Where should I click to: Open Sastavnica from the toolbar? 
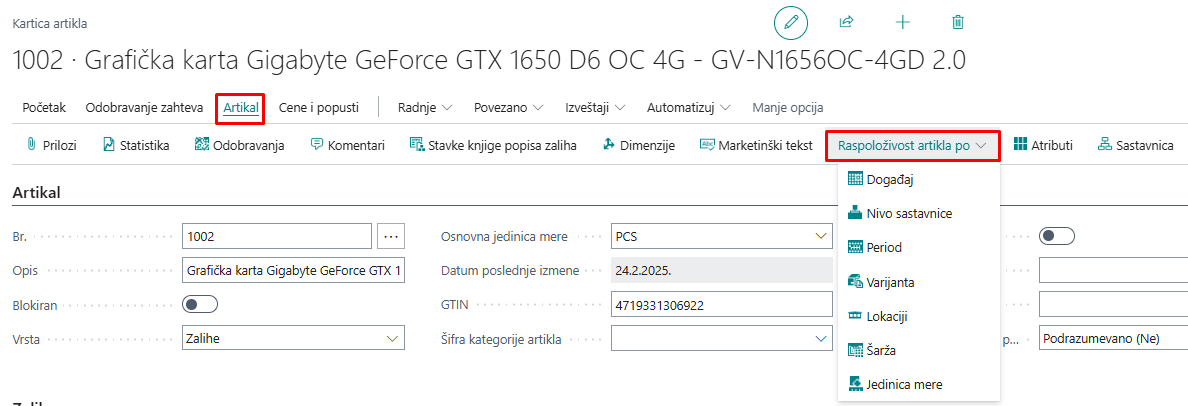[x=1135, y=145]
